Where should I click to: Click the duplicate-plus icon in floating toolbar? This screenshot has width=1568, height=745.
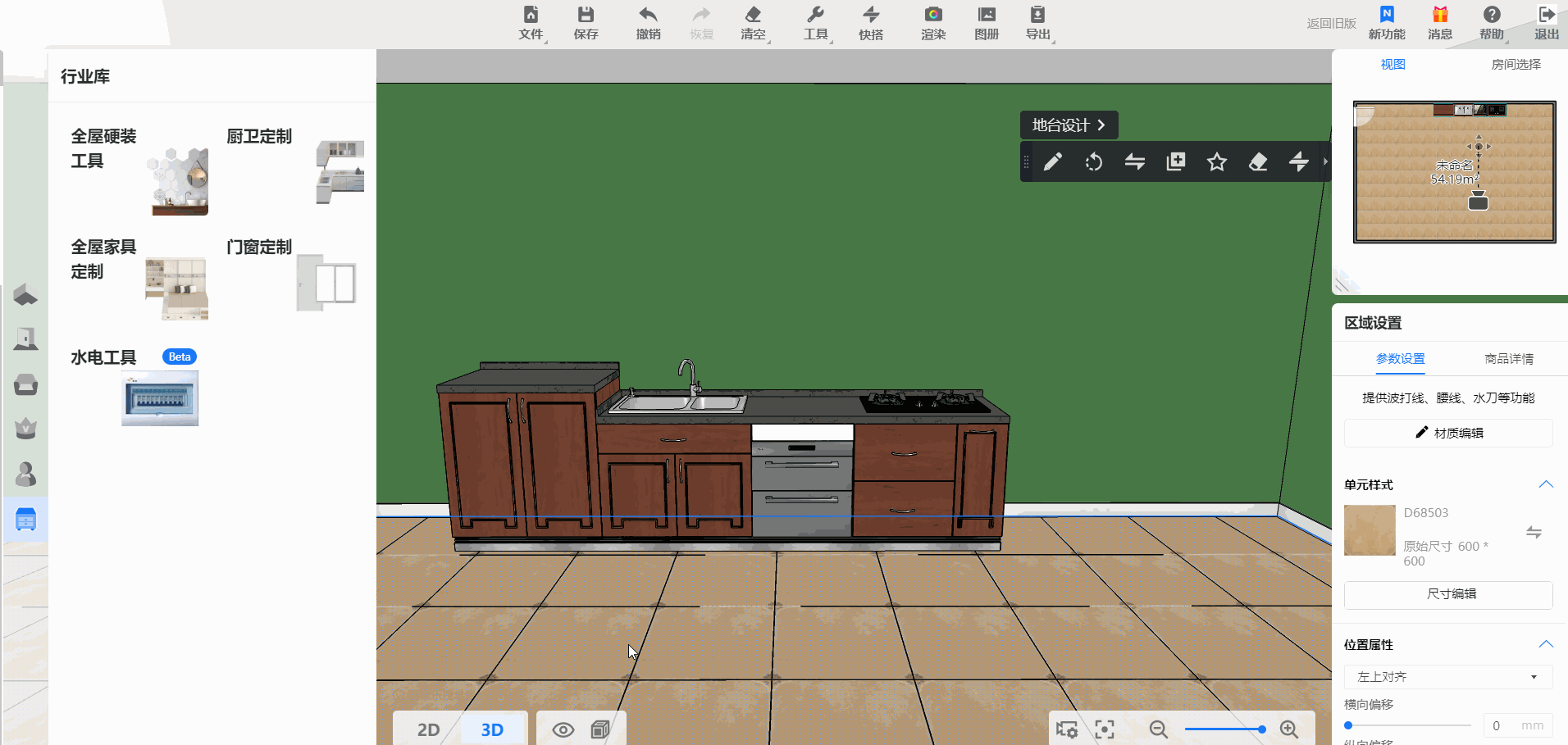tap(1176, 162)
